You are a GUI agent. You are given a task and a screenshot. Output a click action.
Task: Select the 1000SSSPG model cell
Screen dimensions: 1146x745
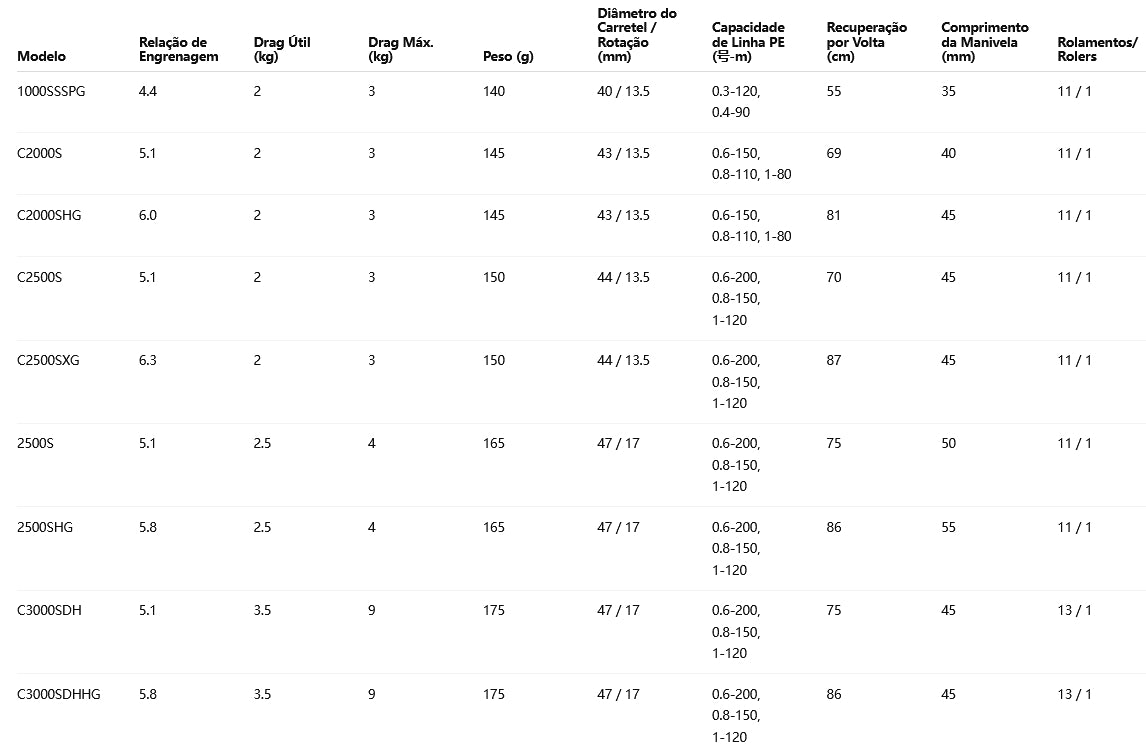[x=52, y=92]
